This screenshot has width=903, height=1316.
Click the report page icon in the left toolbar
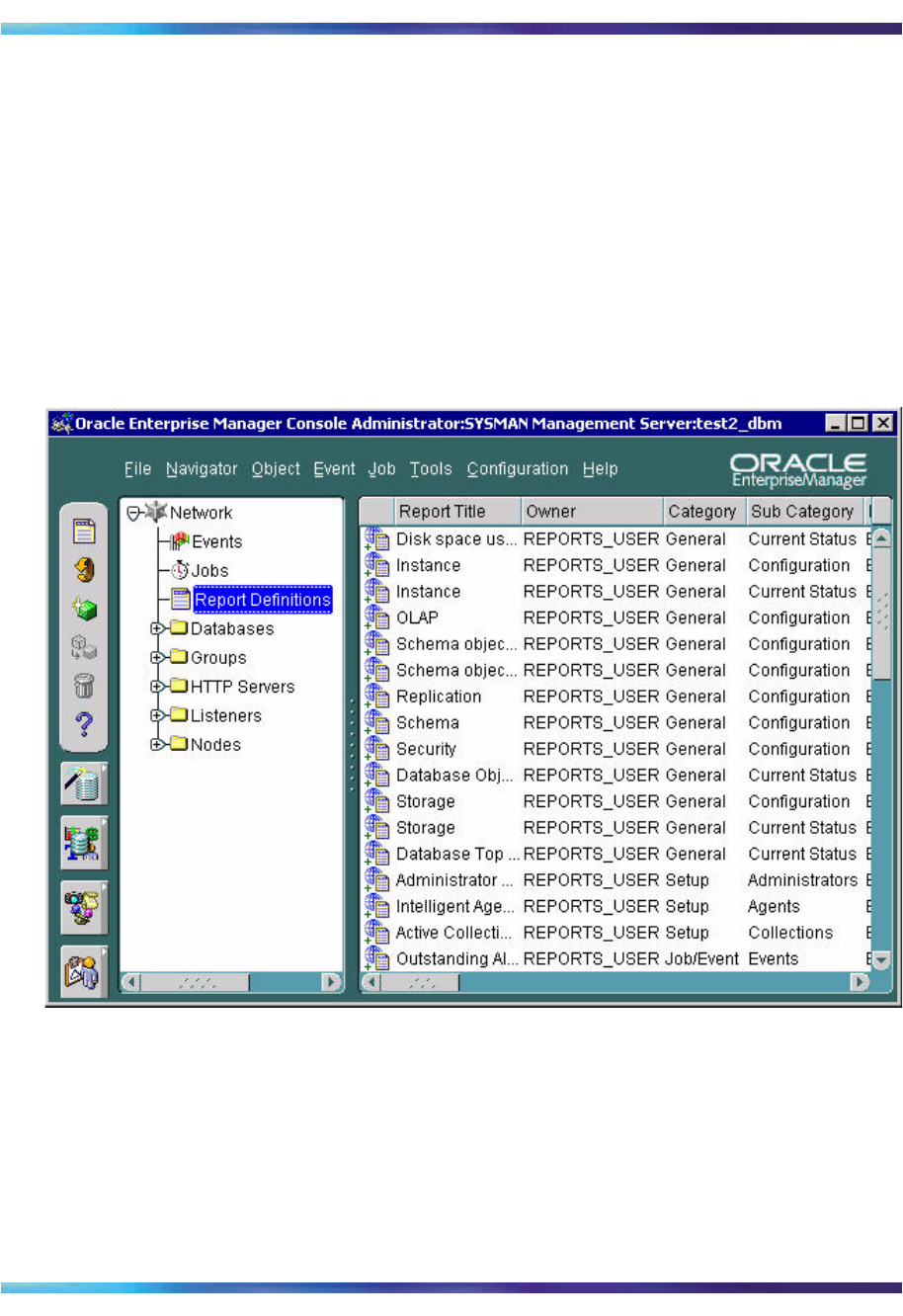point(85,532)
